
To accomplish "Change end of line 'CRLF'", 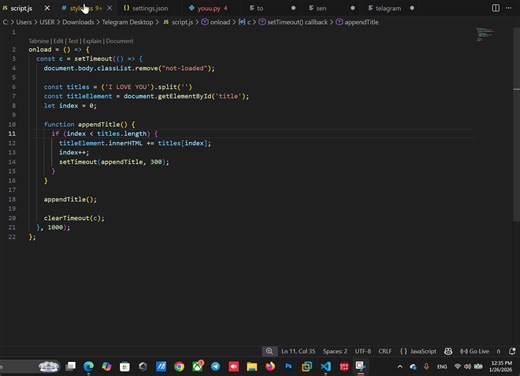I will pos(385,351).
